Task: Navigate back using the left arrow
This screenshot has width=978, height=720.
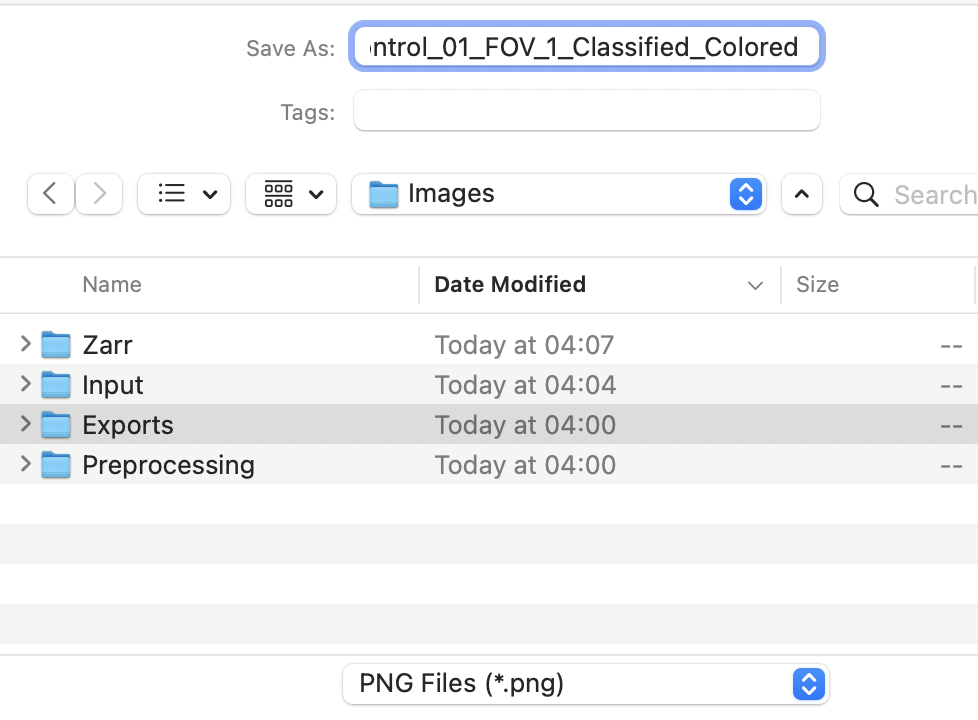Action: [50, 194]
